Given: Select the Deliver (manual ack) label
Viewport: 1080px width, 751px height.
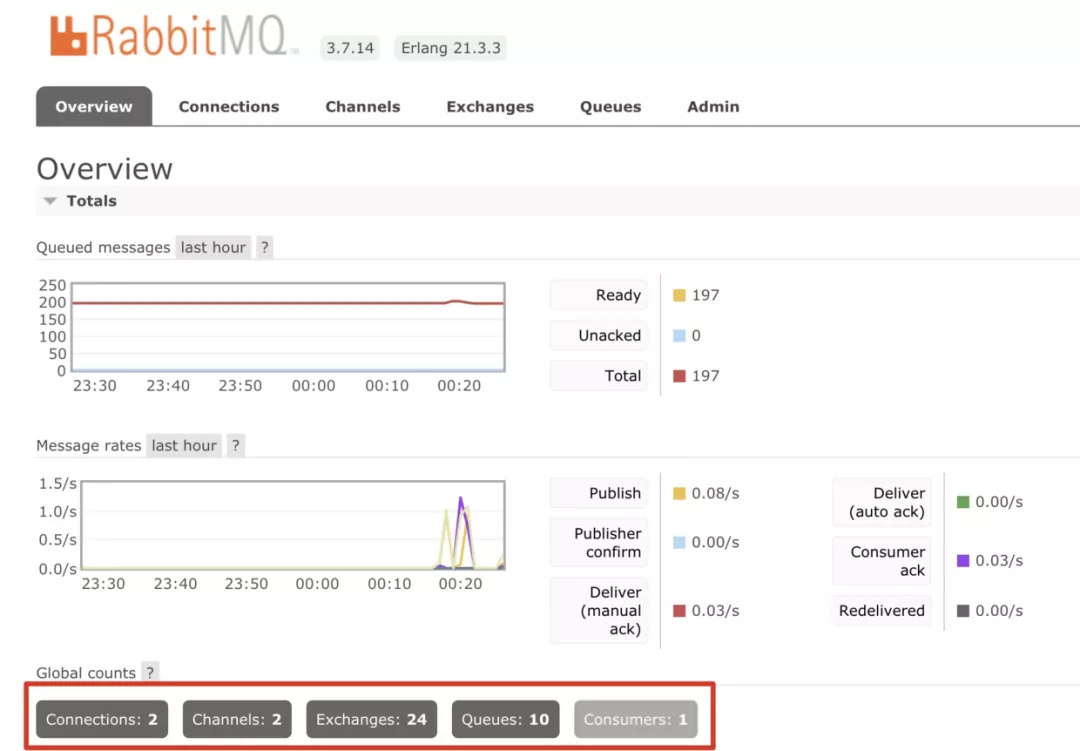Looking at the screenshot, I should click(x=599, y=610).
